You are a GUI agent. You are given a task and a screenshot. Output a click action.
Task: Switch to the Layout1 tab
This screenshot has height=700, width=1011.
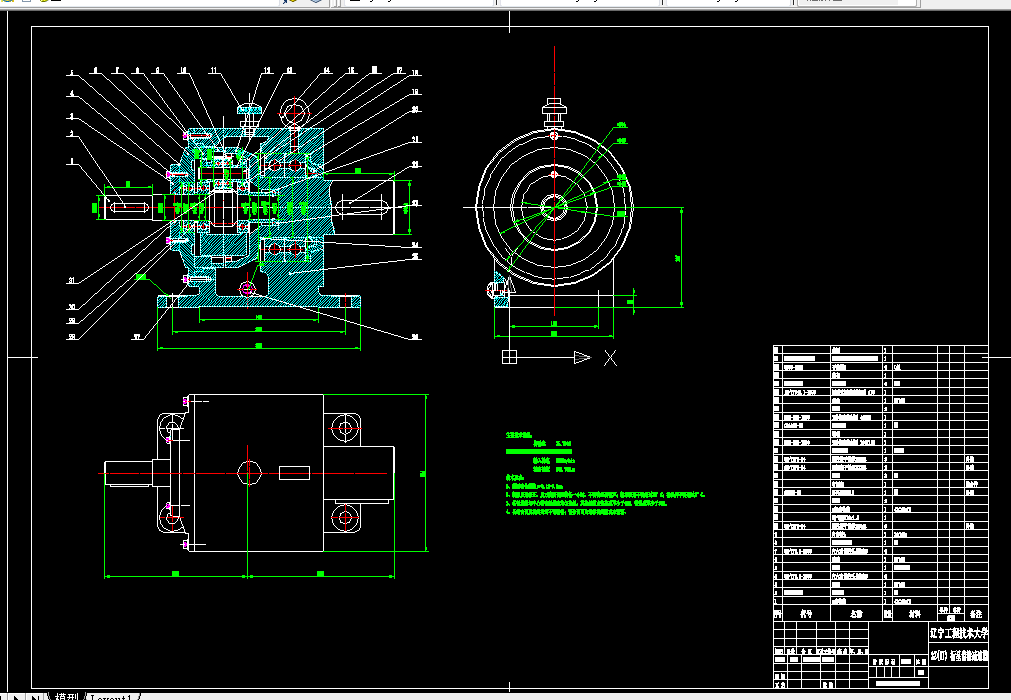click(x=111, y=697)
